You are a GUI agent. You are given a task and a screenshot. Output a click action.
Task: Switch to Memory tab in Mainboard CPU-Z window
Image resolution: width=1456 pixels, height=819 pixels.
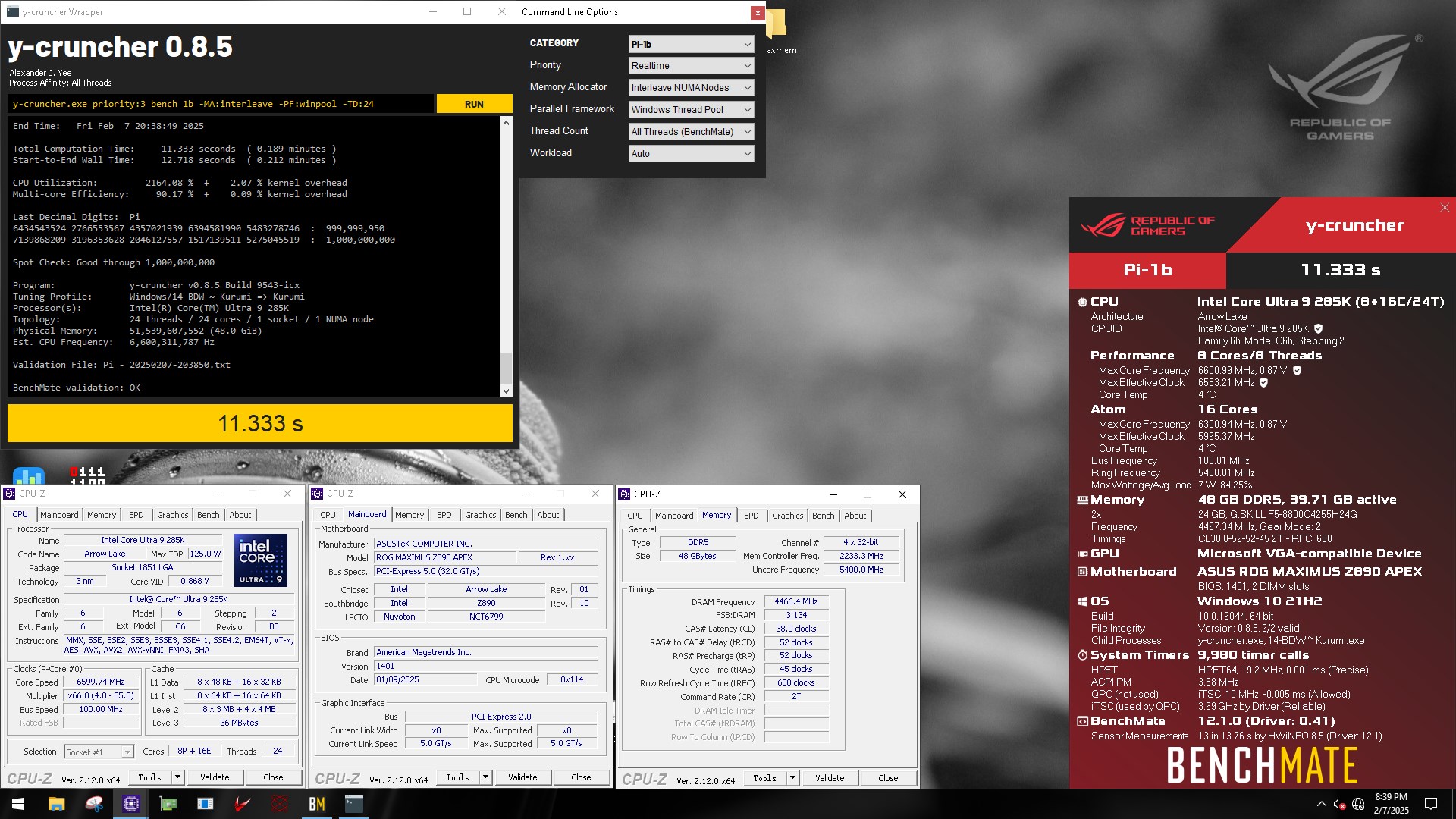pyautogui.click(x=409, y=515)
